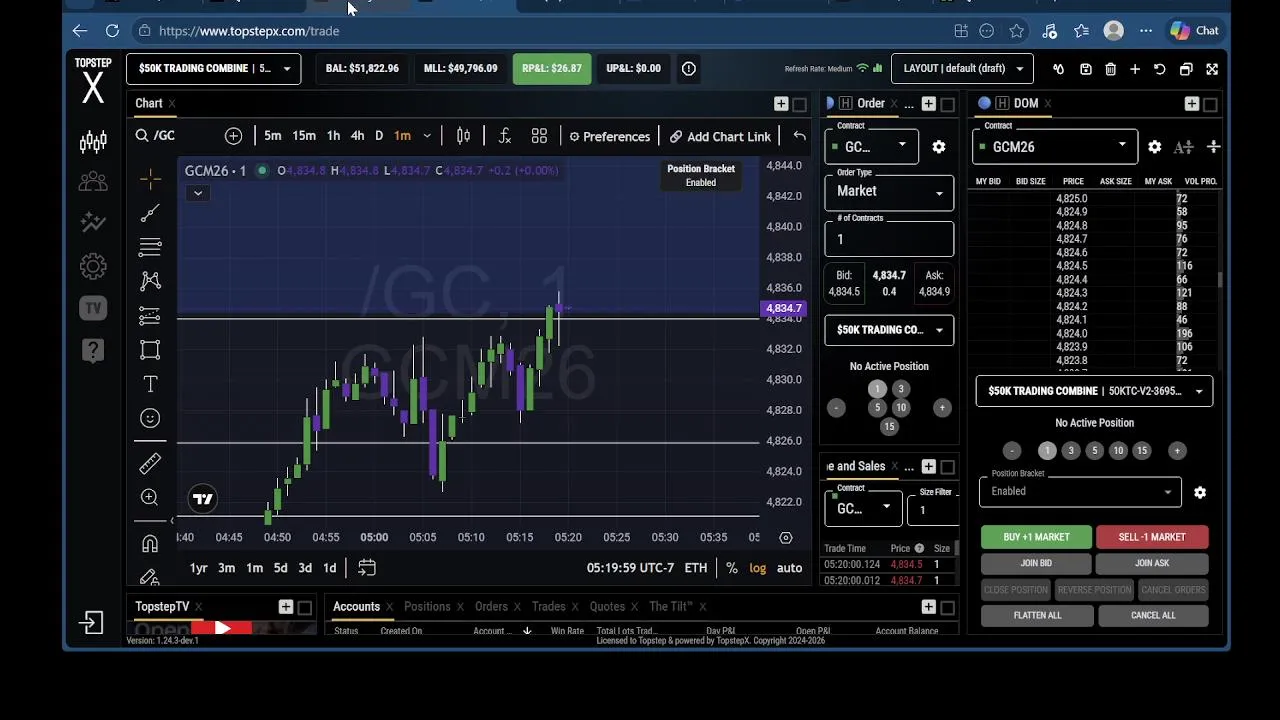Select the trend line drawing tool
The image size is (1280, 720).
coord(150,213)
